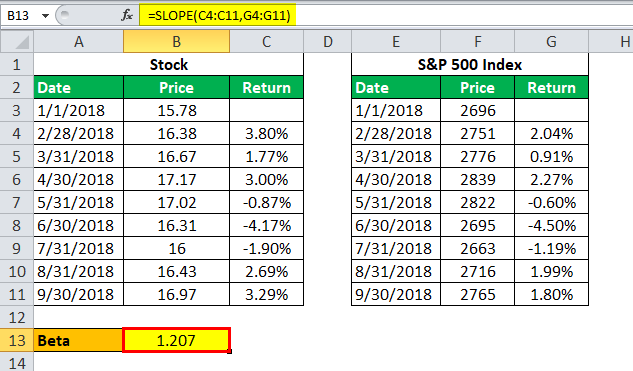633x371 pixels.
Task: Select cell with return -1.19%
Action: 551,248
